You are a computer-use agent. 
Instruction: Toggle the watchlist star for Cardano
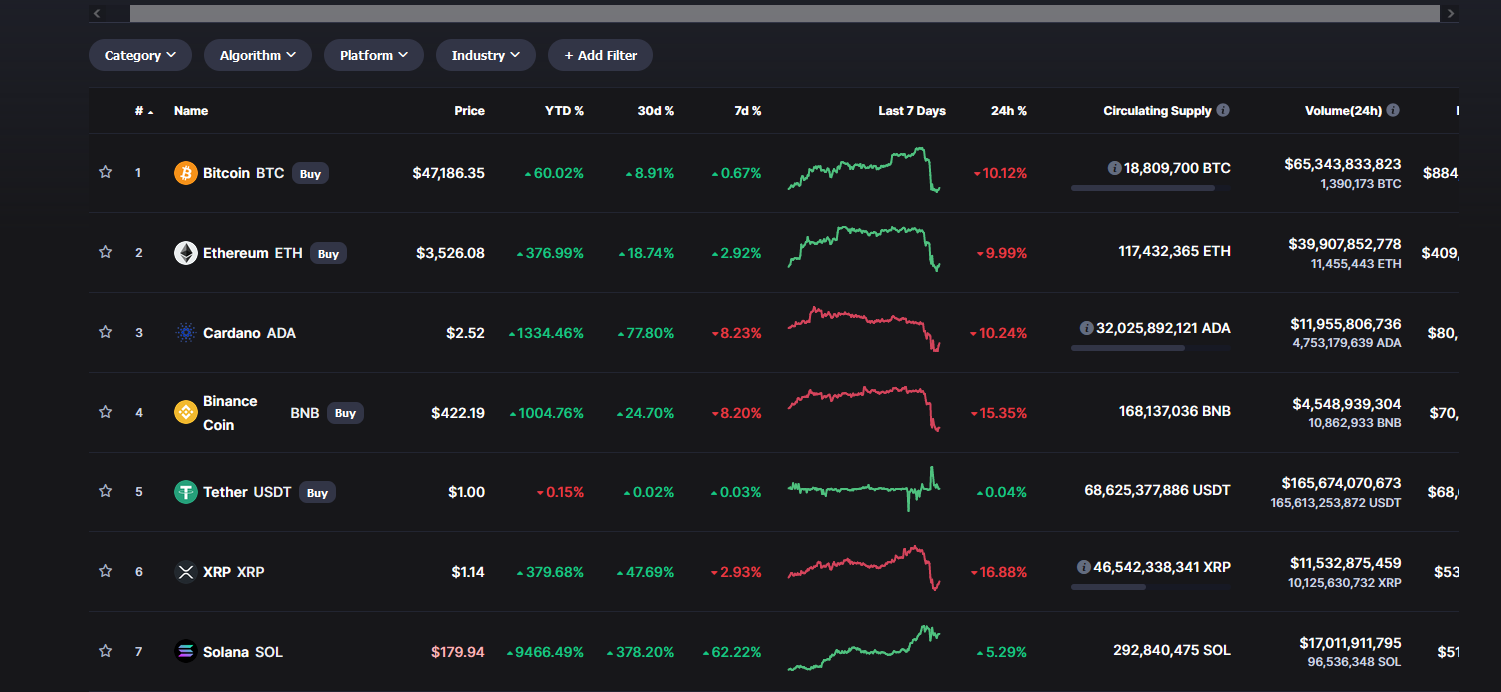point(105,332)
